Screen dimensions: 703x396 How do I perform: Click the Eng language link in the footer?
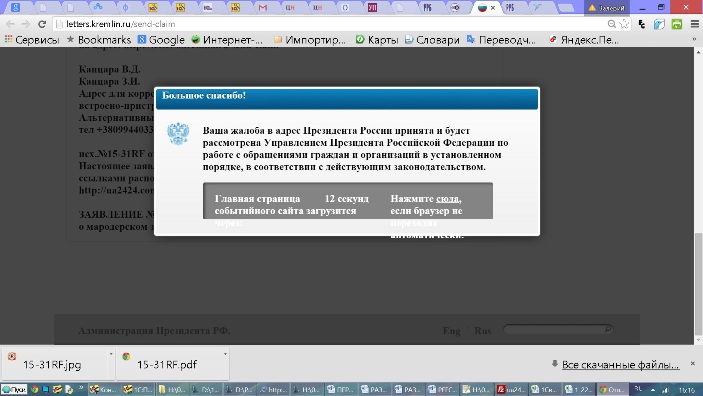click(451, 331)
